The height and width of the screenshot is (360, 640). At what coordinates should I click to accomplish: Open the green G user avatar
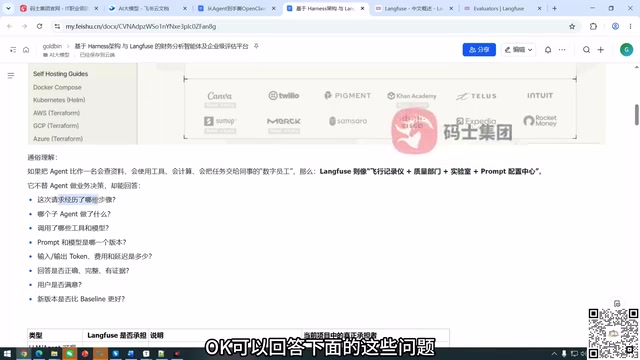coord(626,49)
